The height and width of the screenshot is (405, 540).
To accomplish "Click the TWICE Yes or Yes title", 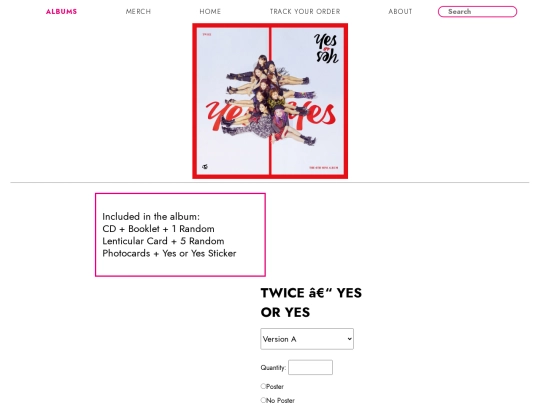I will point(311,302).
